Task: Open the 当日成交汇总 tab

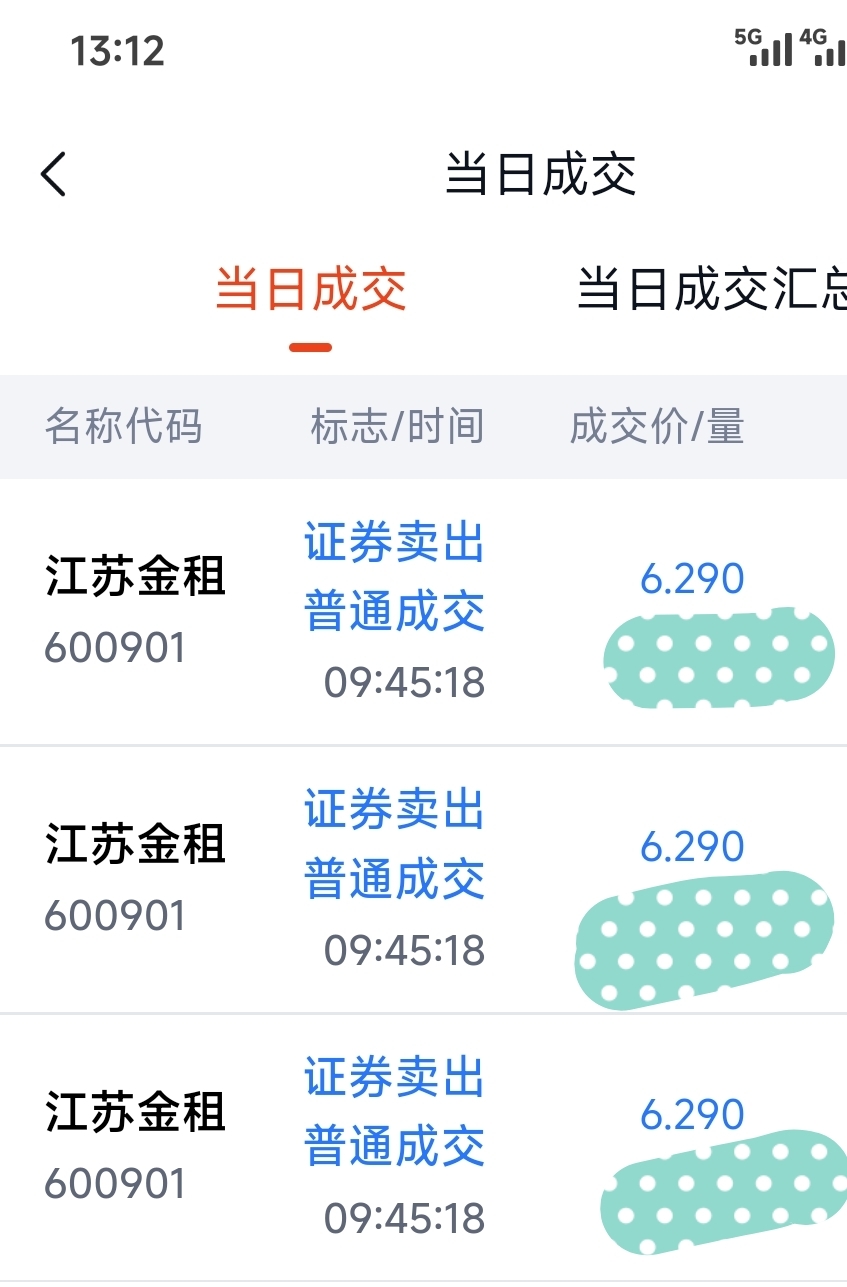Action: 712,291
